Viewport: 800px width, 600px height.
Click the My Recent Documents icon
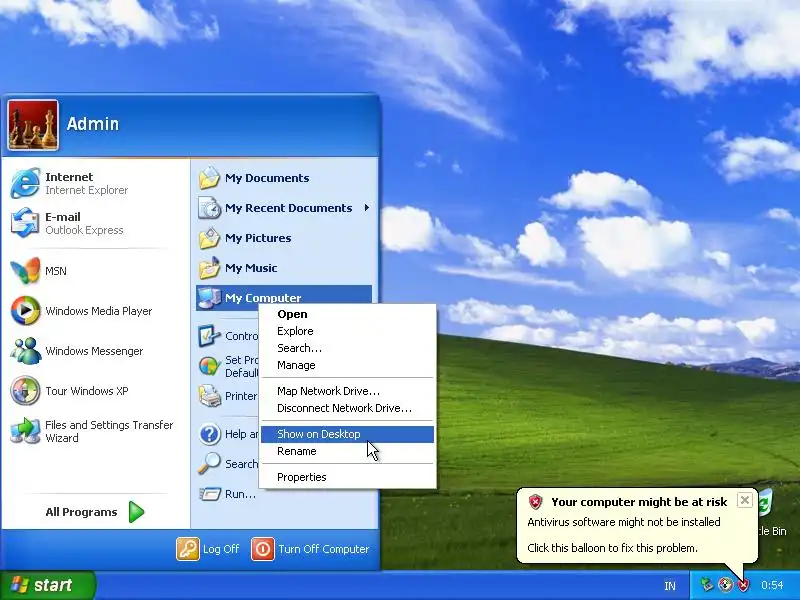209,208
